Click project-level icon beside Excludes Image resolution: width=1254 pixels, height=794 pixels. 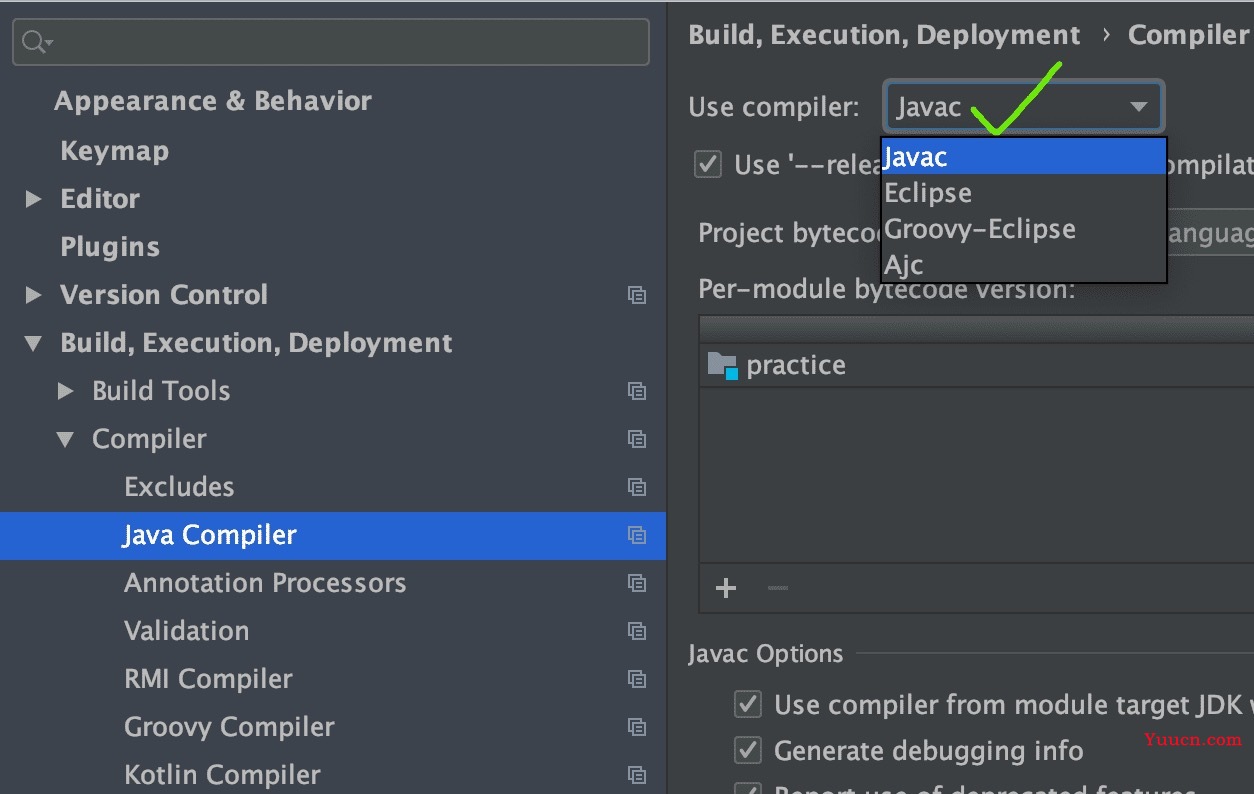(x=637, y=487)
